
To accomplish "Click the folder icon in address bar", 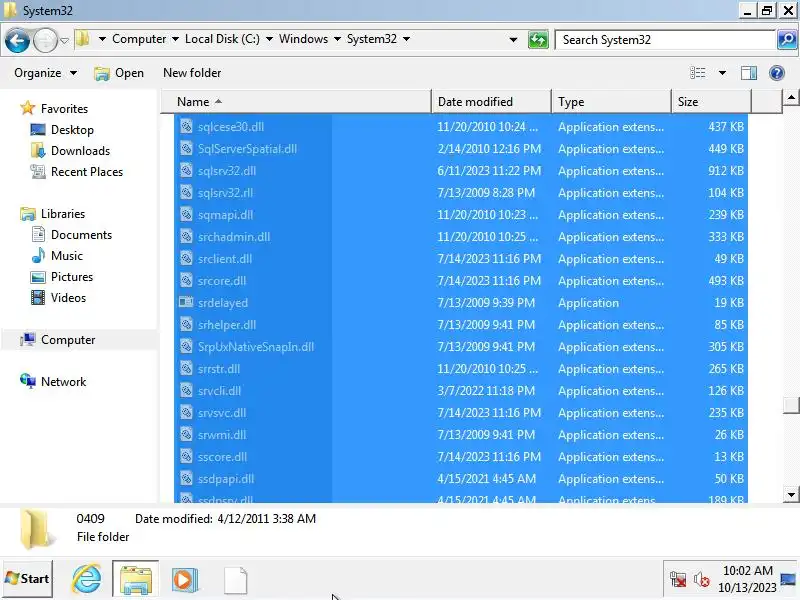I will [83, 39].
